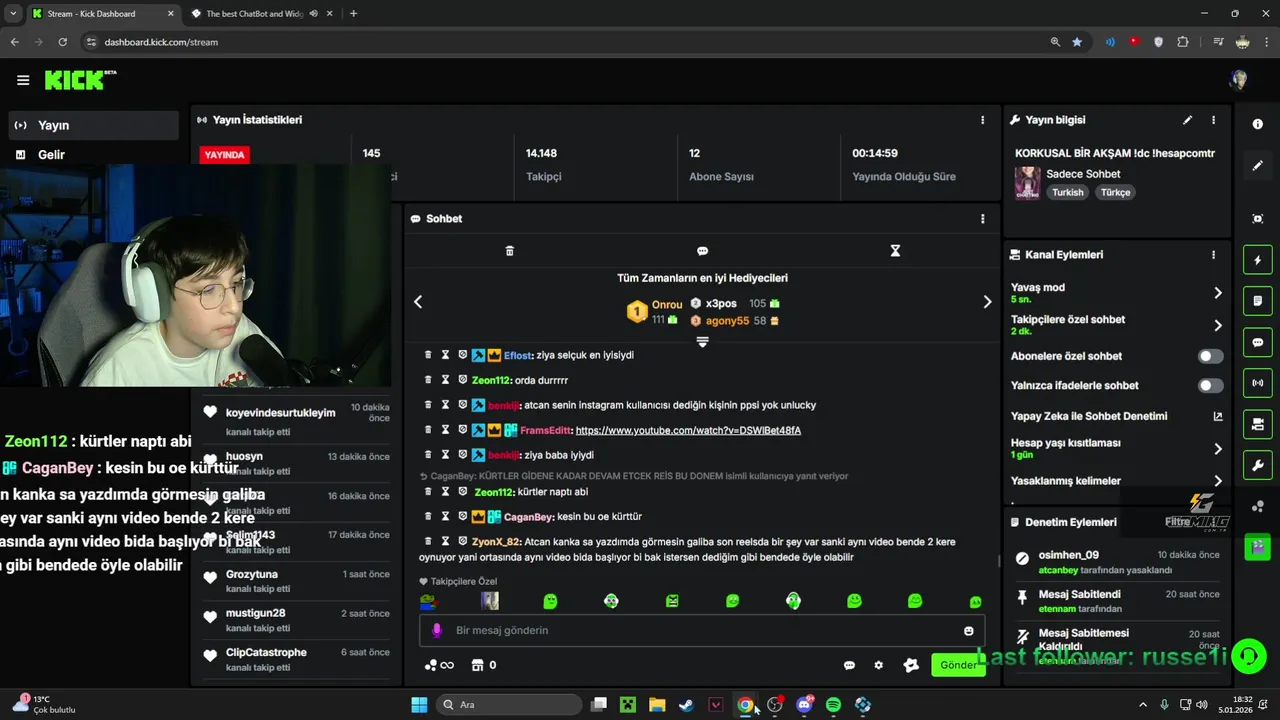Select the speech bubble icon below message box
Image resolution: width=1280 pixels, height=720 pixels.
tap(849, 665)
